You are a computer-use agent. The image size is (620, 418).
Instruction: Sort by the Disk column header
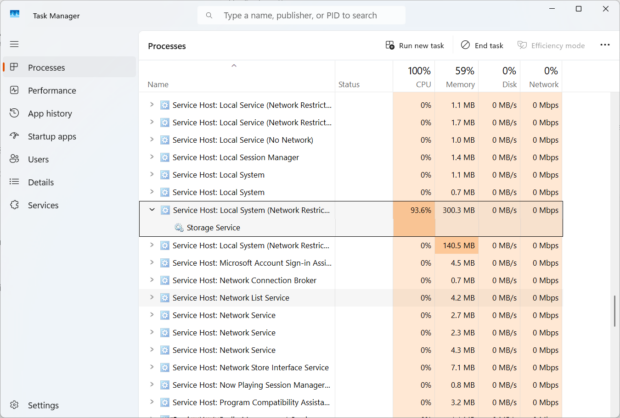tap(500, 76)
